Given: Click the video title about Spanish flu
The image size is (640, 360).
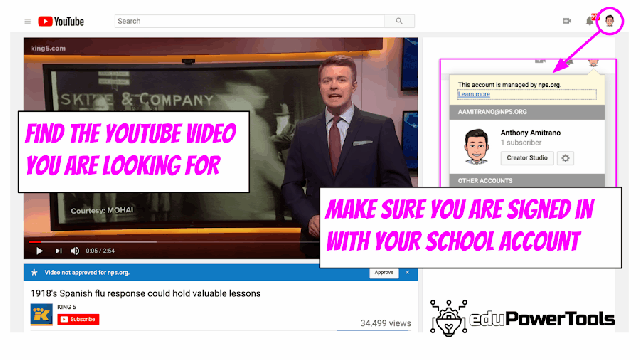Looking at the screenshot, I should pos(146,293).
